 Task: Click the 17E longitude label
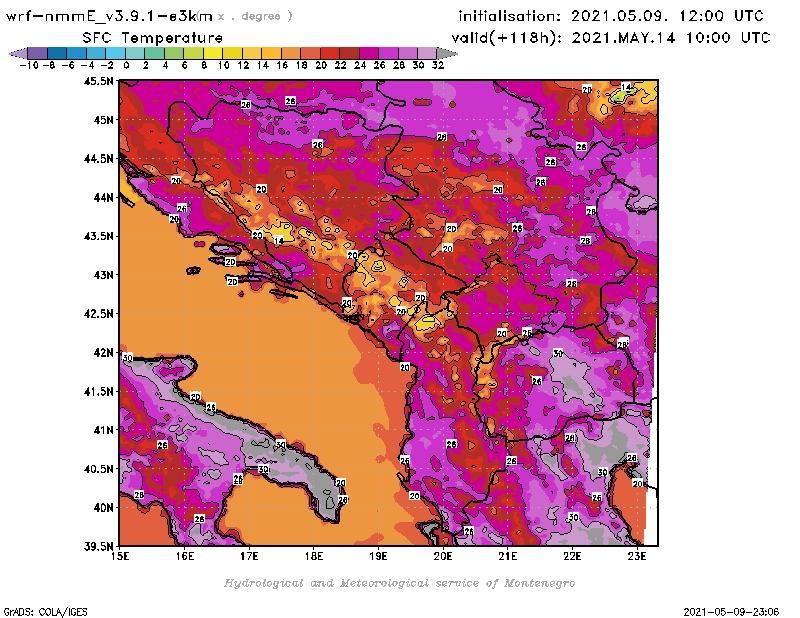coord(249,556)
